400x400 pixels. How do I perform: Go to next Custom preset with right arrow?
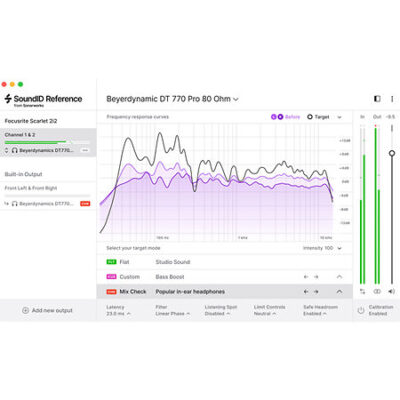pos(316,277)
